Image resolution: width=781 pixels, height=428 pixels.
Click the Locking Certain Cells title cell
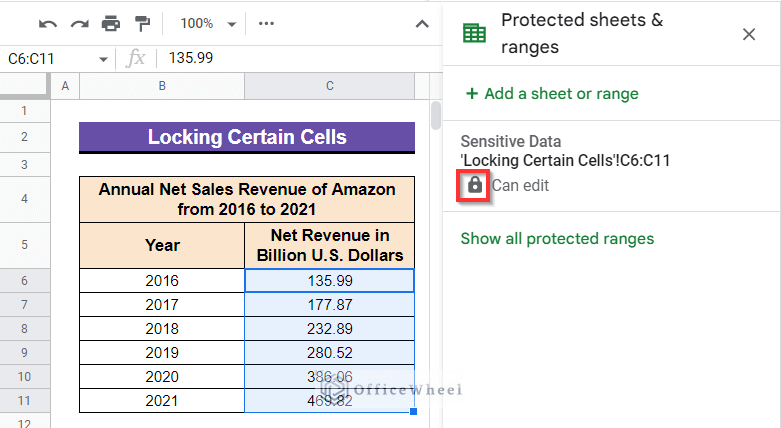247,137
